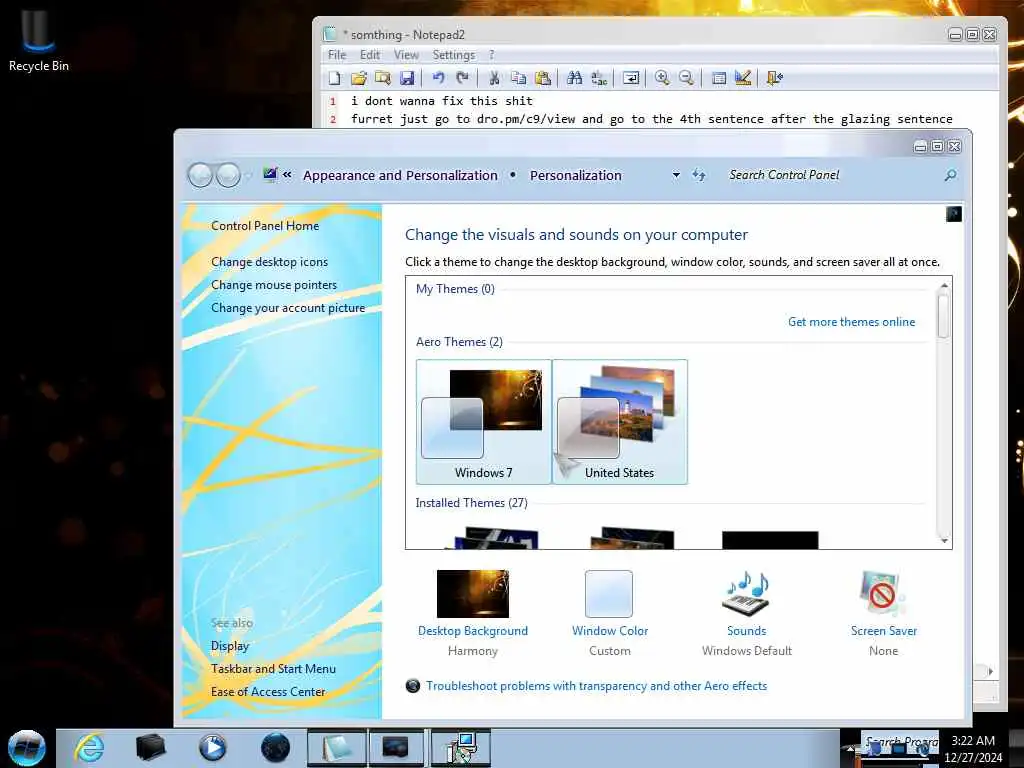Open the View menu in Notepad2
The image size is (1024, 768).
406,55
